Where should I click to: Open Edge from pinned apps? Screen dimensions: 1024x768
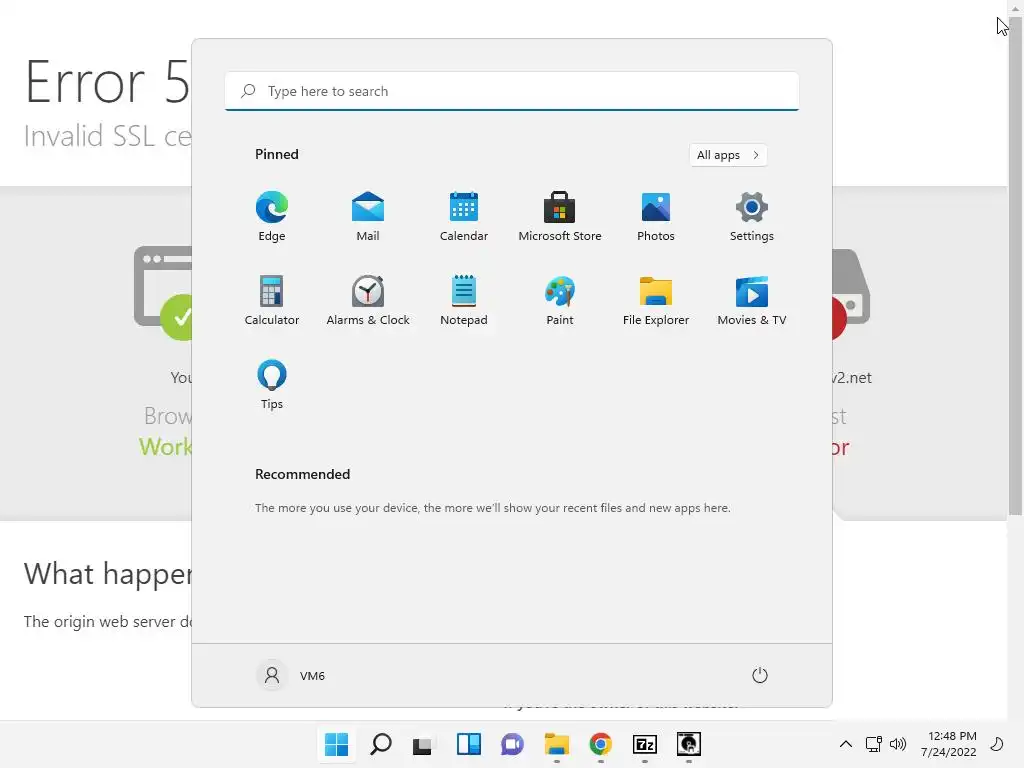pos(272,216)
